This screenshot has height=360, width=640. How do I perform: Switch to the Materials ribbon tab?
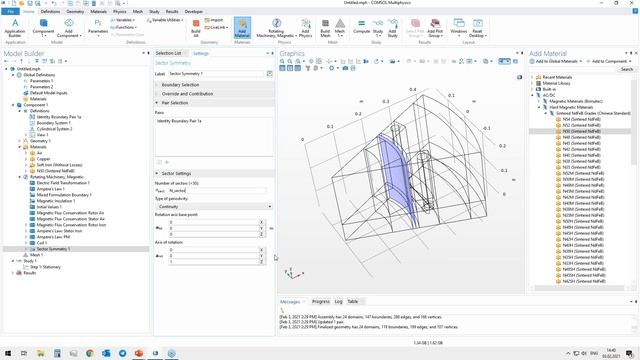click(x=98, y=11)
